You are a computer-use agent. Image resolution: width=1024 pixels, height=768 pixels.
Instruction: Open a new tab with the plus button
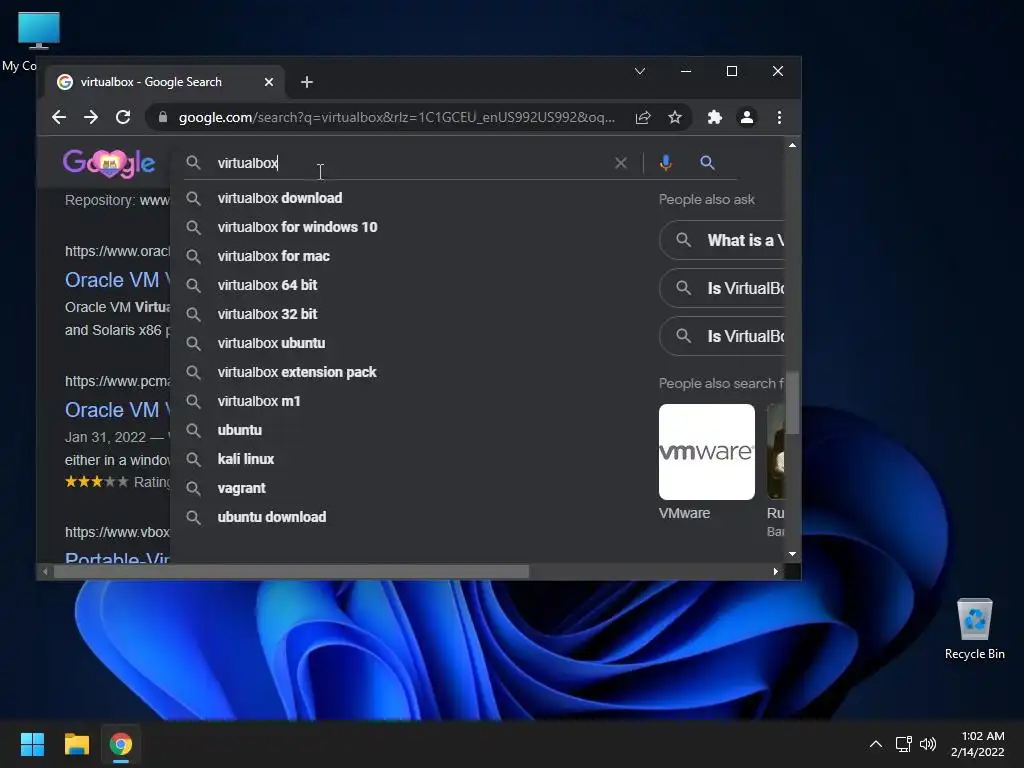[307, 82]
